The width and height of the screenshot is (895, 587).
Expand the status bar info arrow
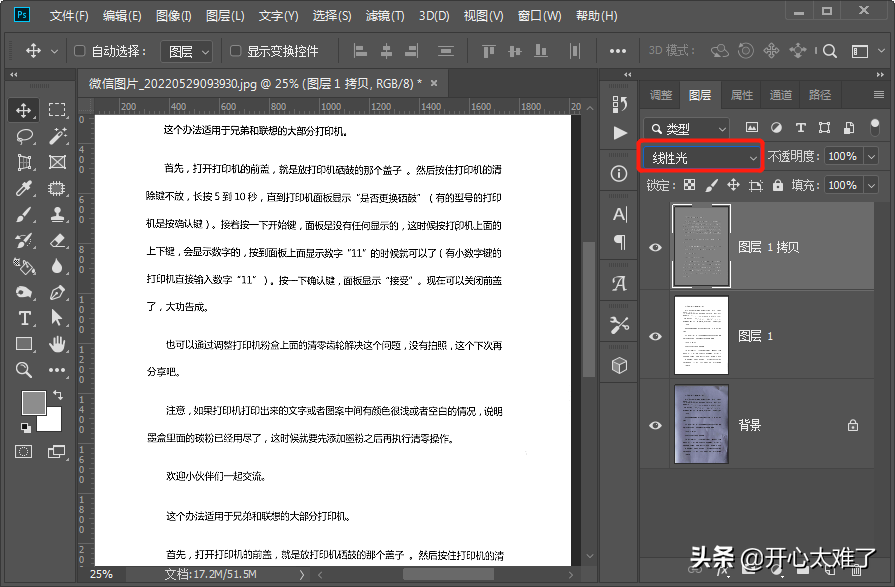tap(301, 574)
